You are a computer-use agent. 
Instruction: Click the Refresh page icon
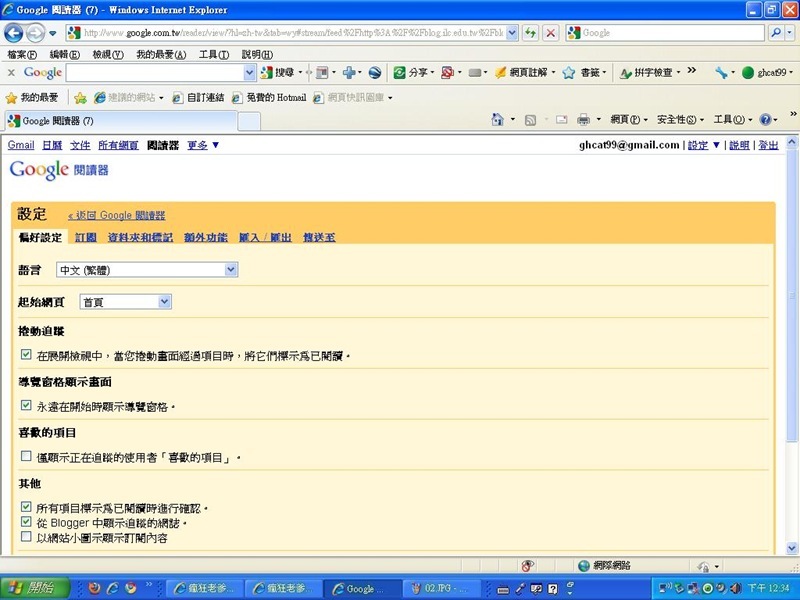(x=531, y=33)
